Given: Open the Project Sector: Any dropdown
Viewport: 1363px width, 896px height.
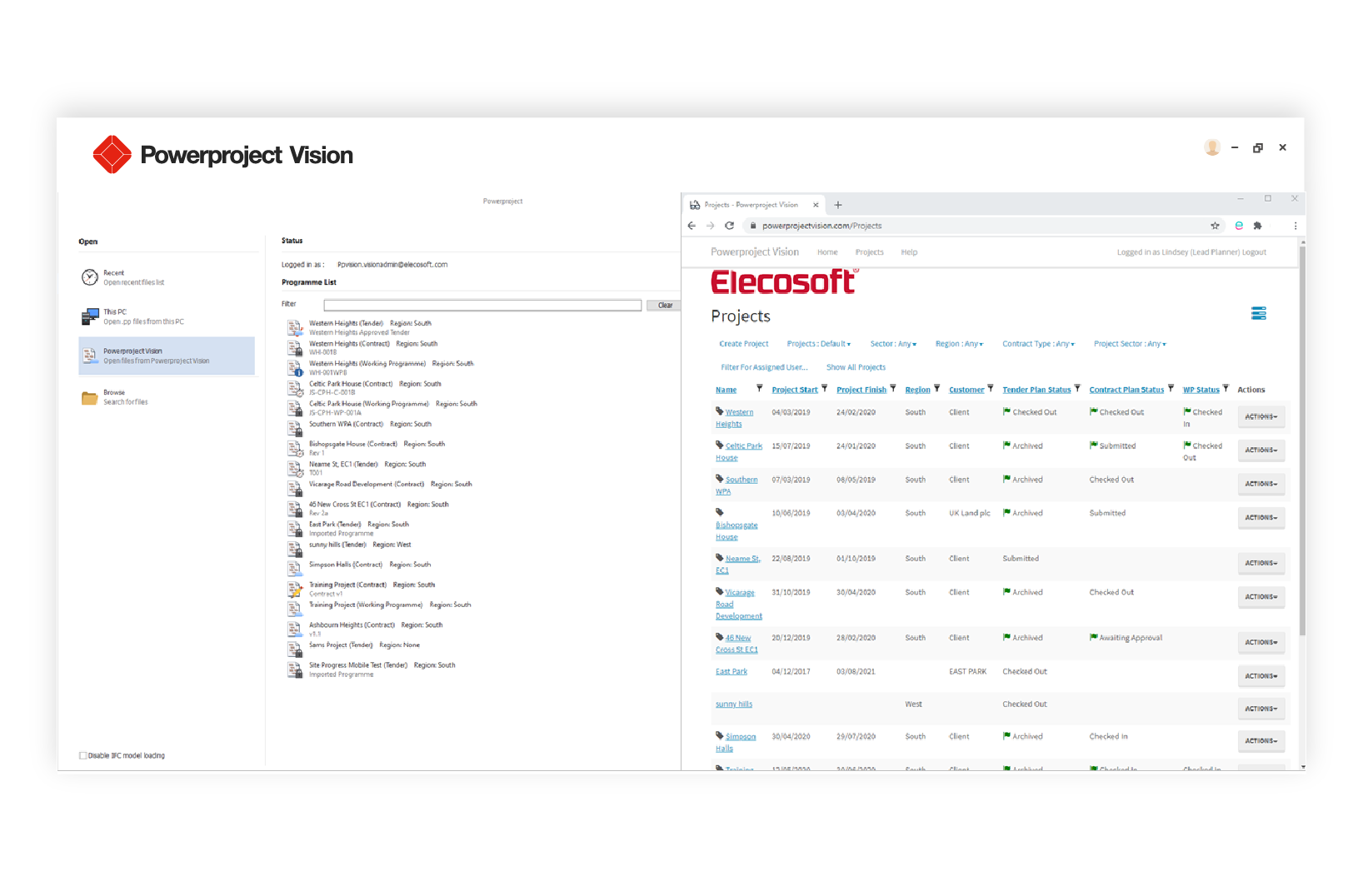Looking at the screenshot, I should click(x=1130, y=344).
